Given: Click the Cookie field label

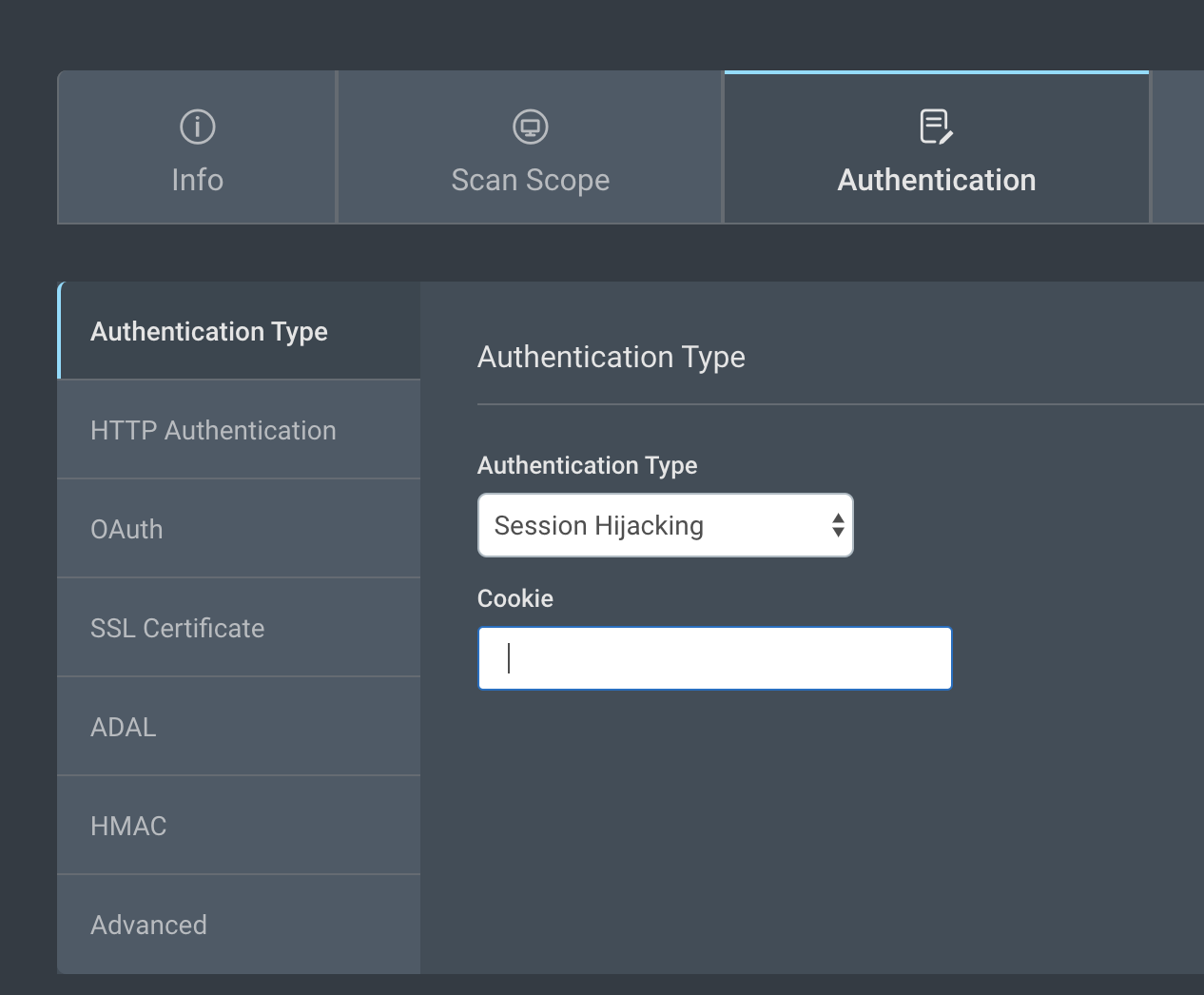Looking at the screenshot, I should (x=515, y=598).
